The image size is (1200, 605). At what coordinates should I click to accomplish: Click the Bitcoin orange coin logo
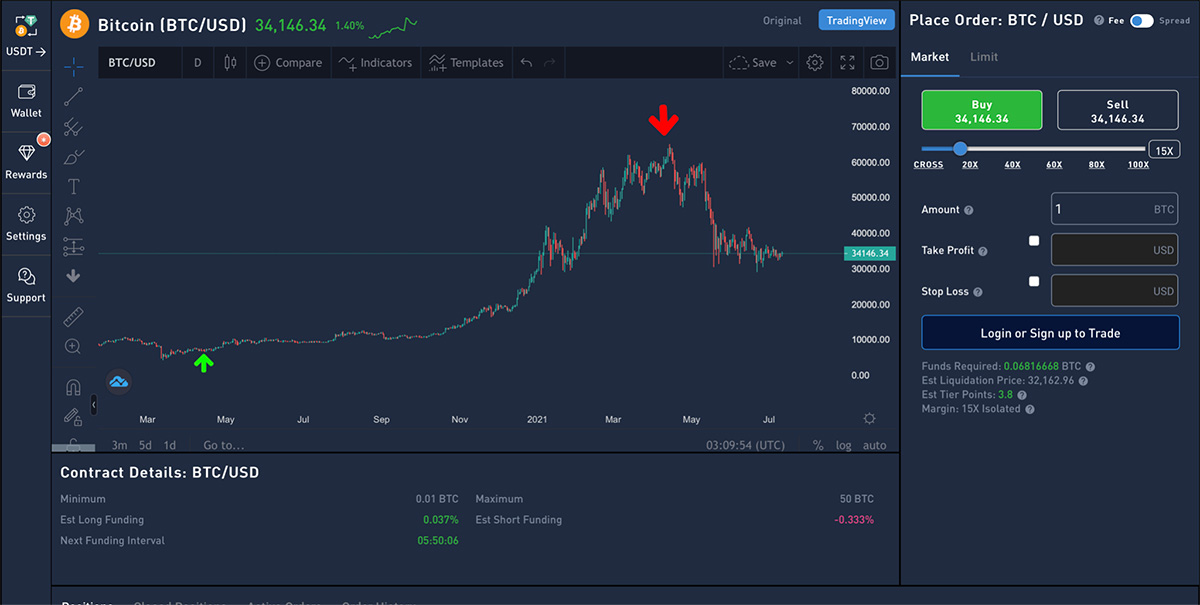[x=74, y=22]
